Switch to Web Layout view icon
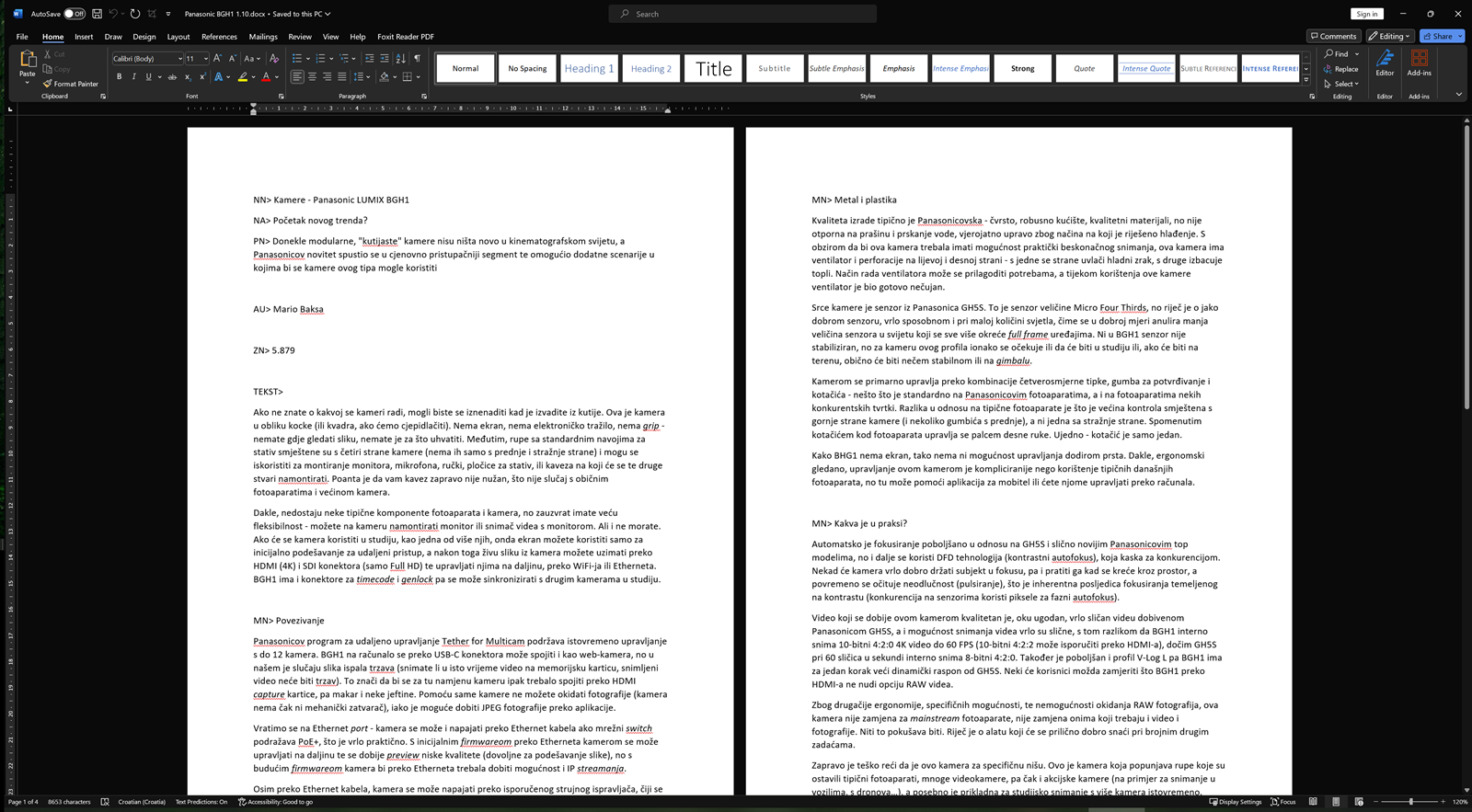The width and height of the screenshot is (1472, 812). click(x=1358, y=802)
